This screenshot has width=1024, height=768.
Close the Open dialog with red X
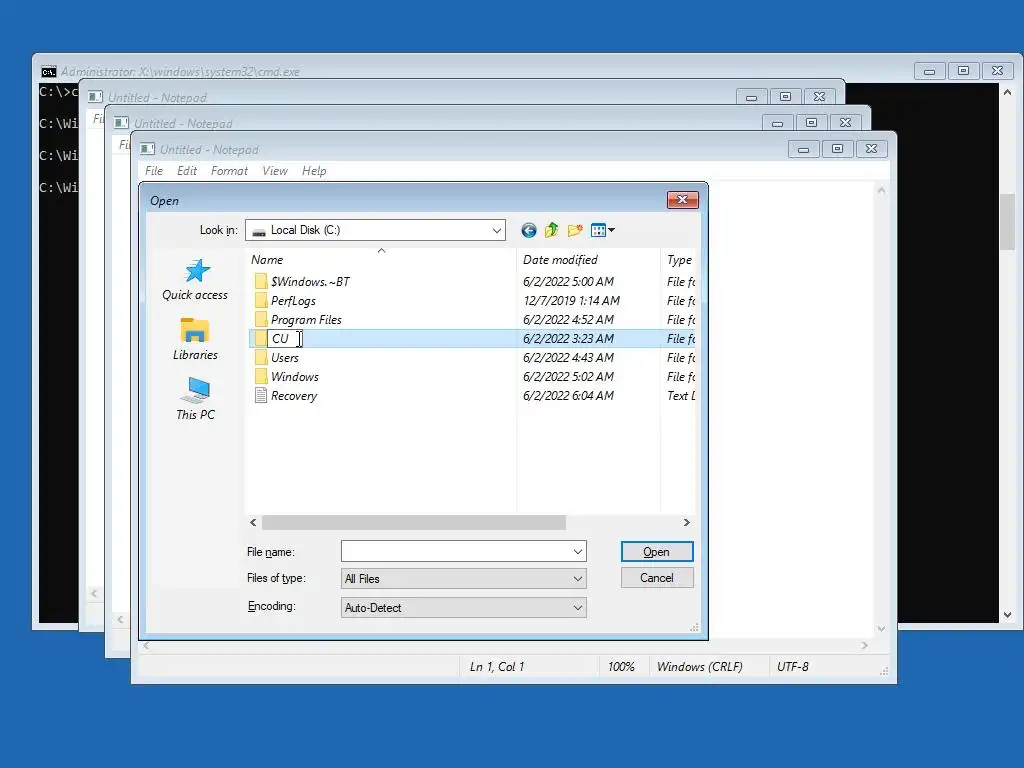click(683, 200)
